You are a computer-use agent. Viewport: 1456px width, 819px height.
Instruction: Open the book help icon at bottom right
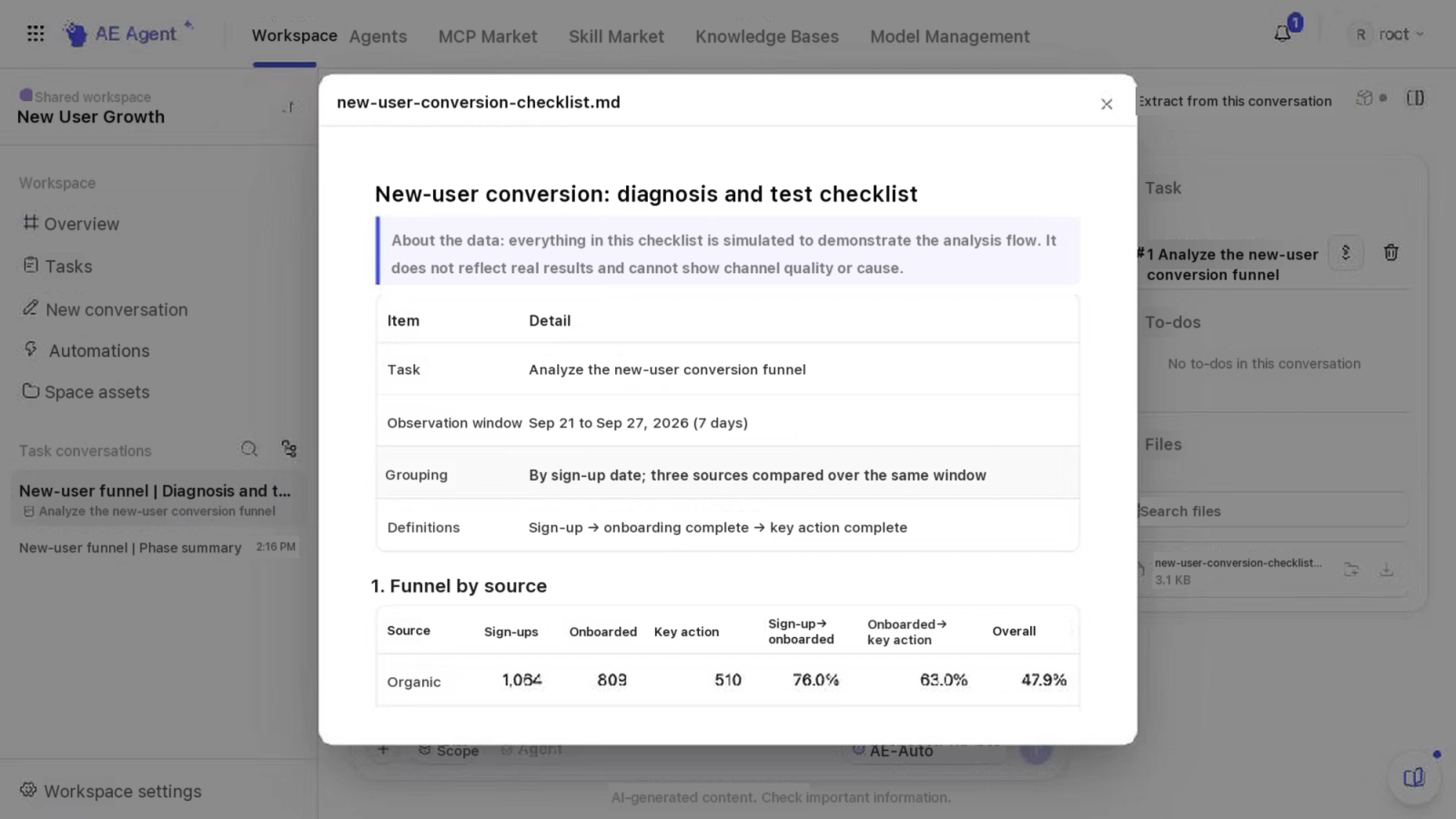point(1413,777)
